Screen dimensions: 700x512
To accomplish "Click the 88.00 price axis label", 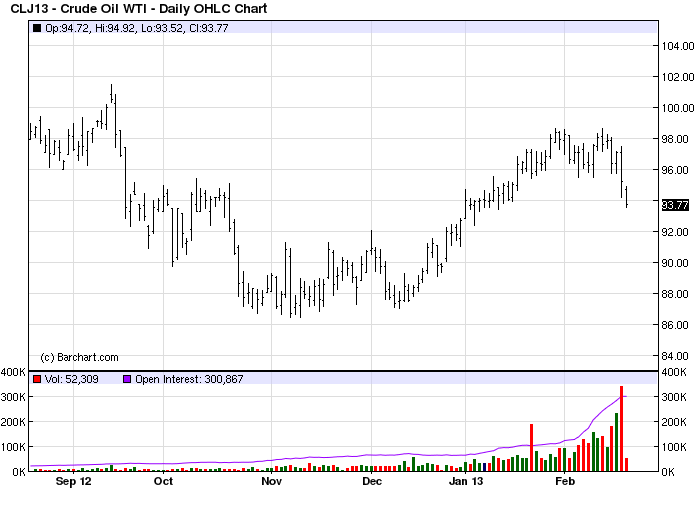I will point(675,294).
